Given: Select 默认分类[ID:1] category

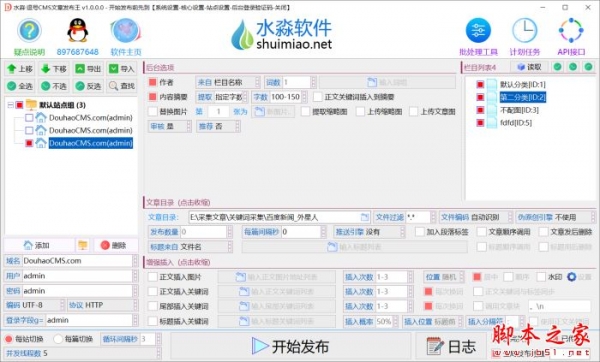Looking at the screenshot, I should pyautogui.click(x=522, y=85).
